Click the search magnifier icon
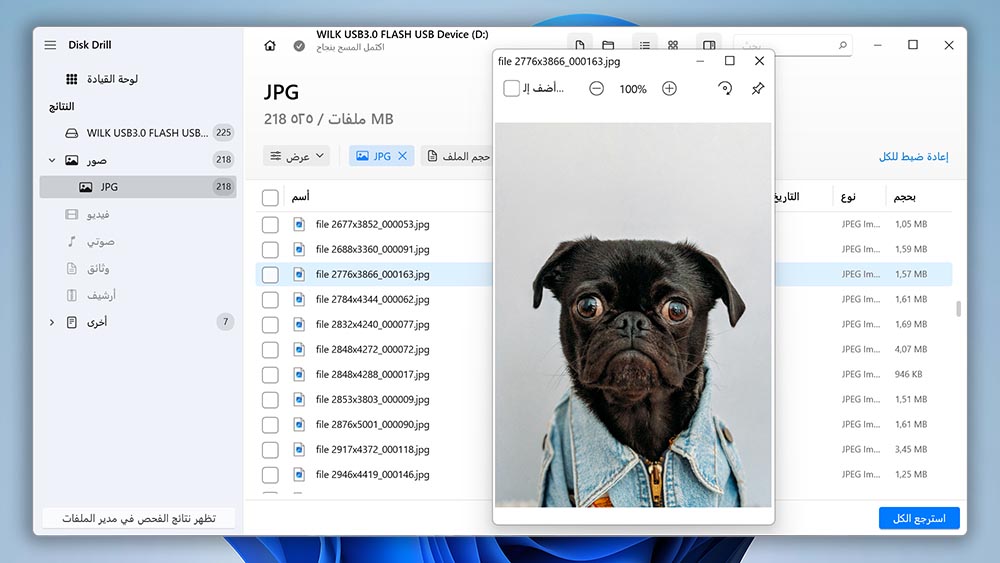The image size is (1000, 563). [x=842, y=45]
